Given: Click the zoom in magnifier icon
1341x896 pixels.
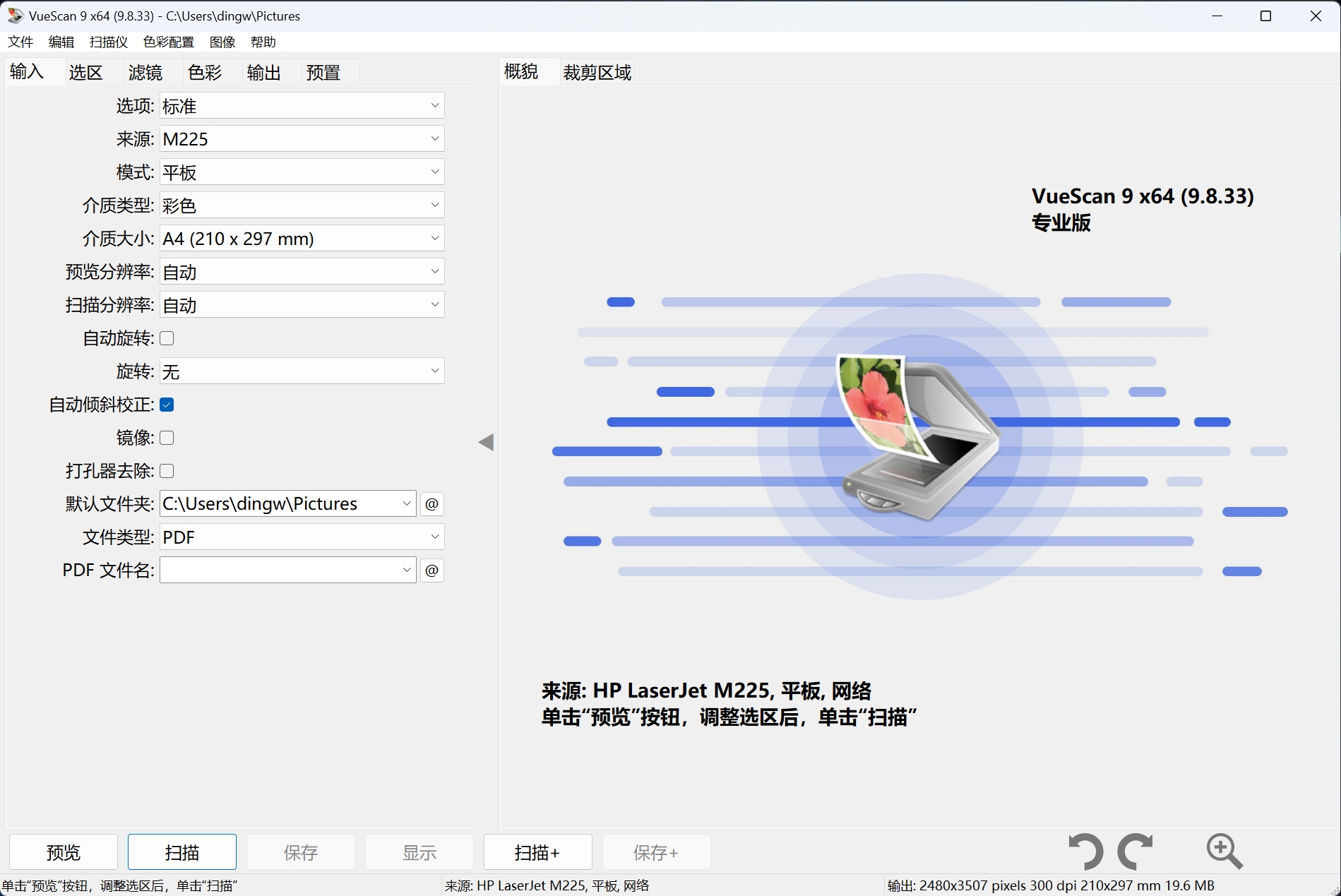Looking at the screenshot, I should click(1224, 851).
